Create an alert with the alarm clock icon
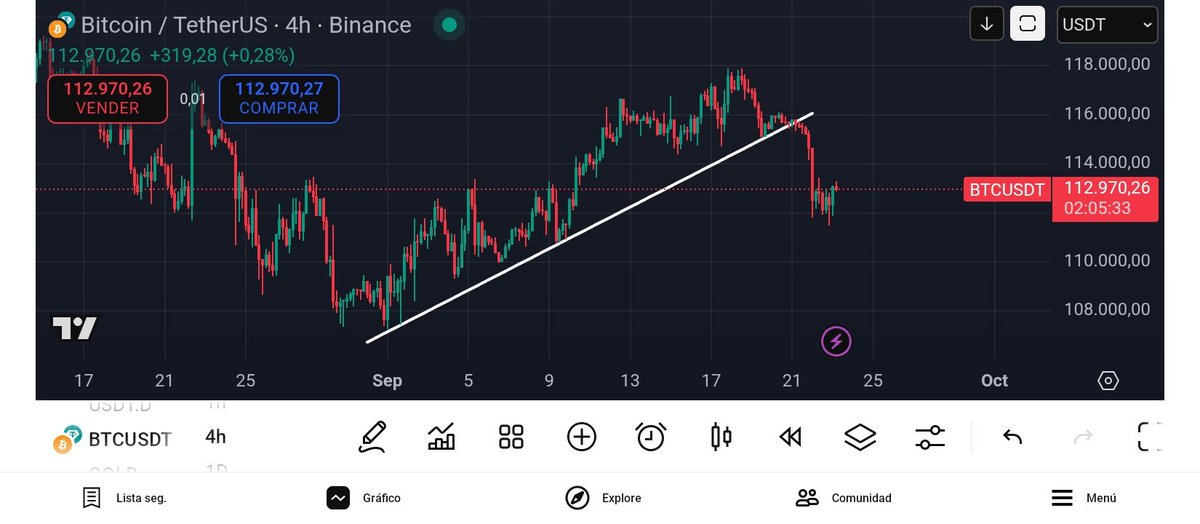Image resolution: width=1200 pixels, height=524 pixels. [x=651, y=436]
